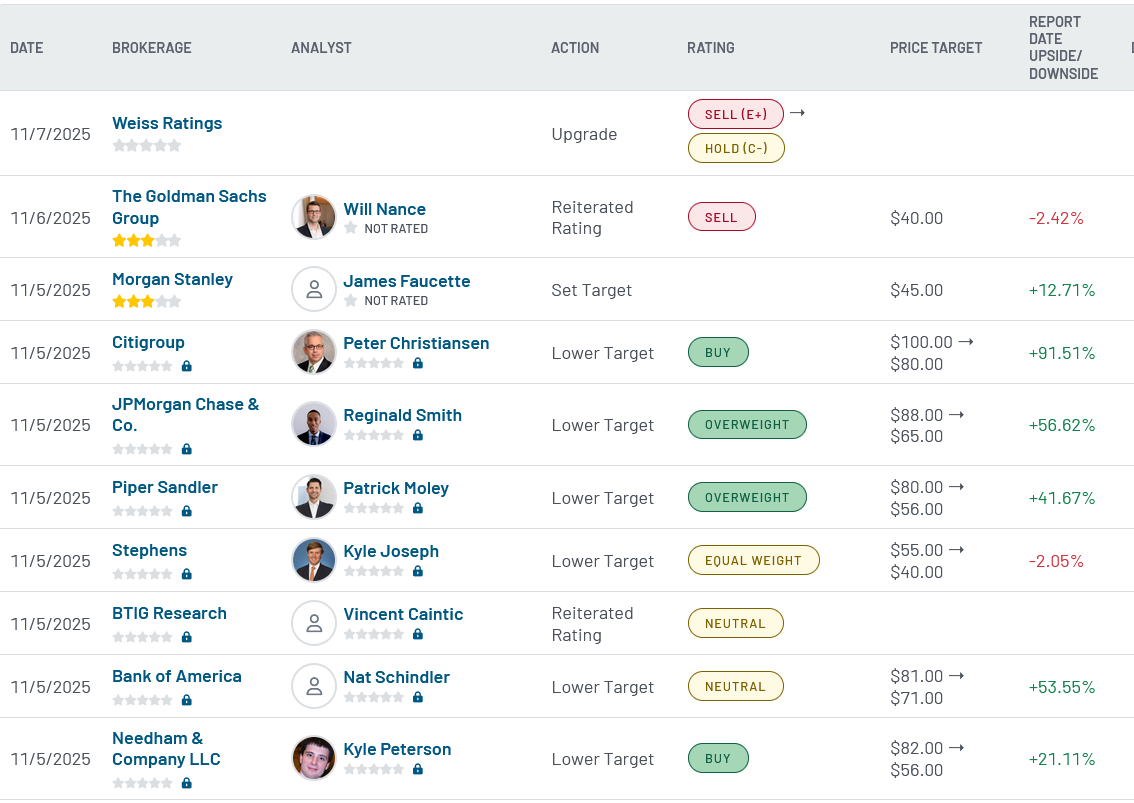Click lock icon under Stephens brokerage
Viewport: 1134px width, 803px height.
click(x=187, y=574)
